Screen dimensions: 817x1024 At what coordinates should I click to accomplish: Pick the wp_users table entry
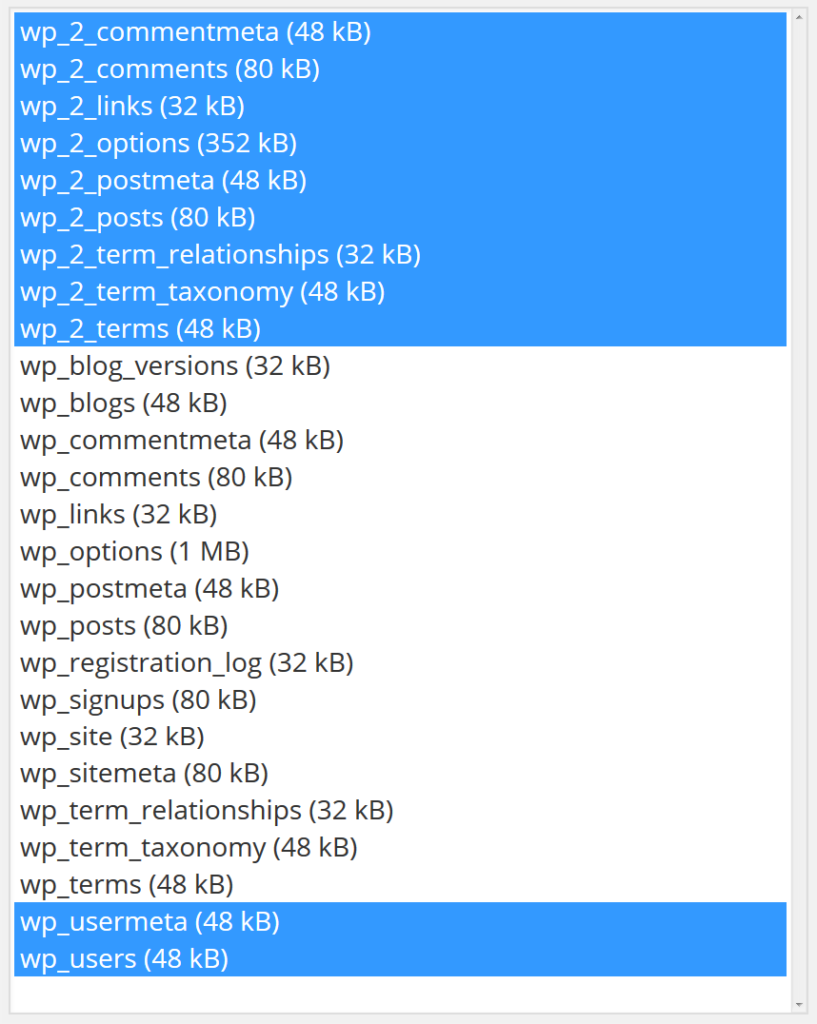click(x=124, y=959)
